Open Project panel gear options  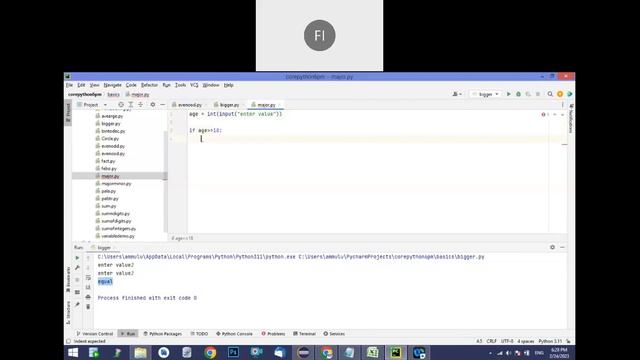click(153, 105)
